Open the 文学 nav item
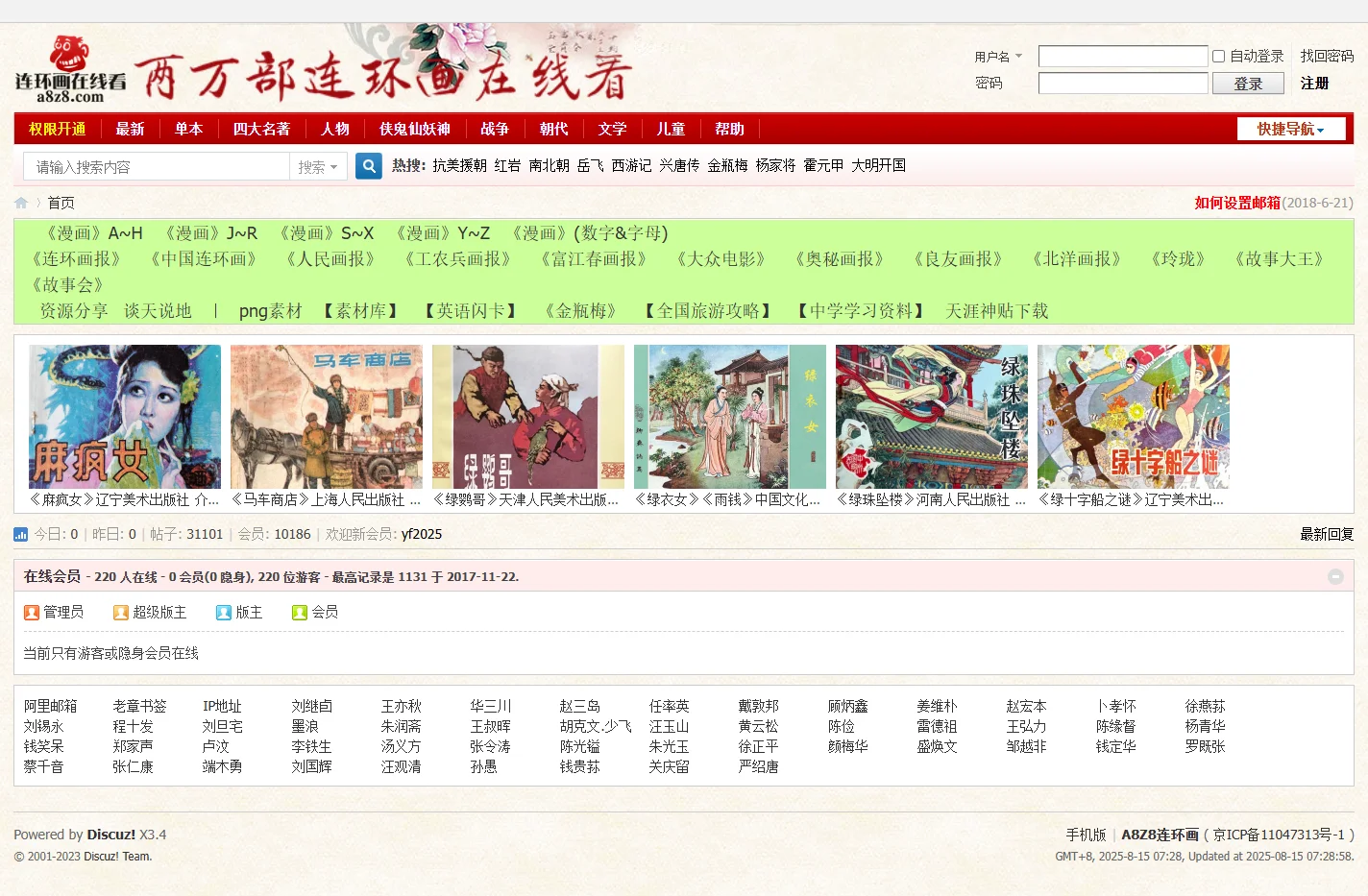This screenshot has height=896, width=1368. coord(612,129)
